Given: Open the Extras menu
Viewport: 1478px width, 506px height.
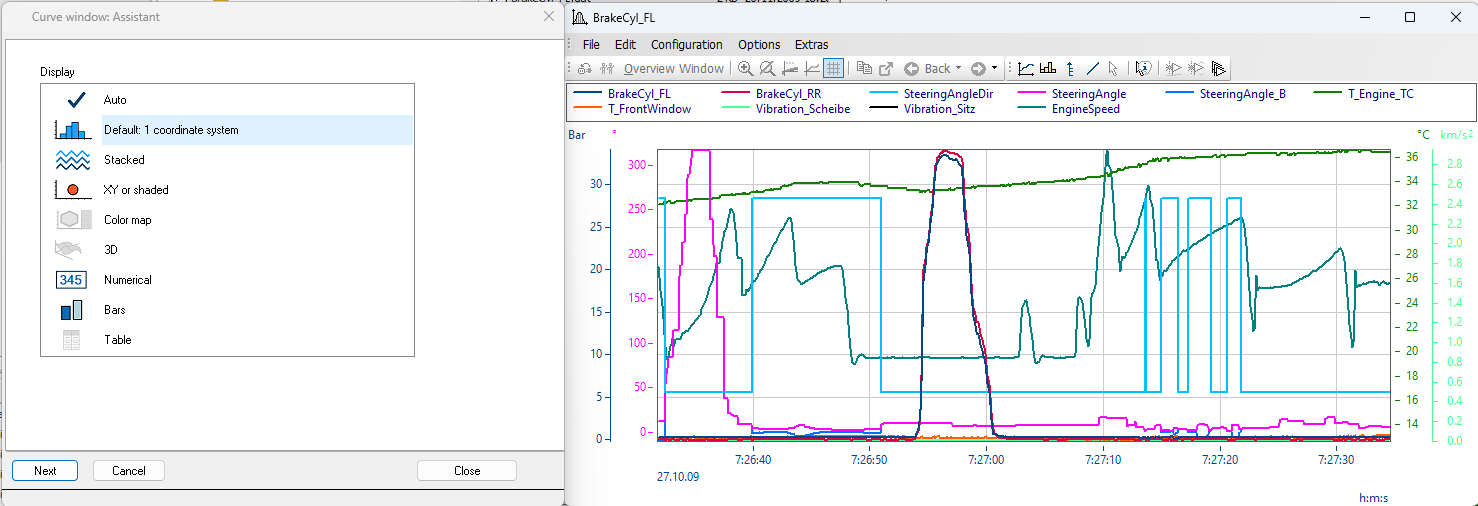Looking at the screenshot, I should (811, 44).
